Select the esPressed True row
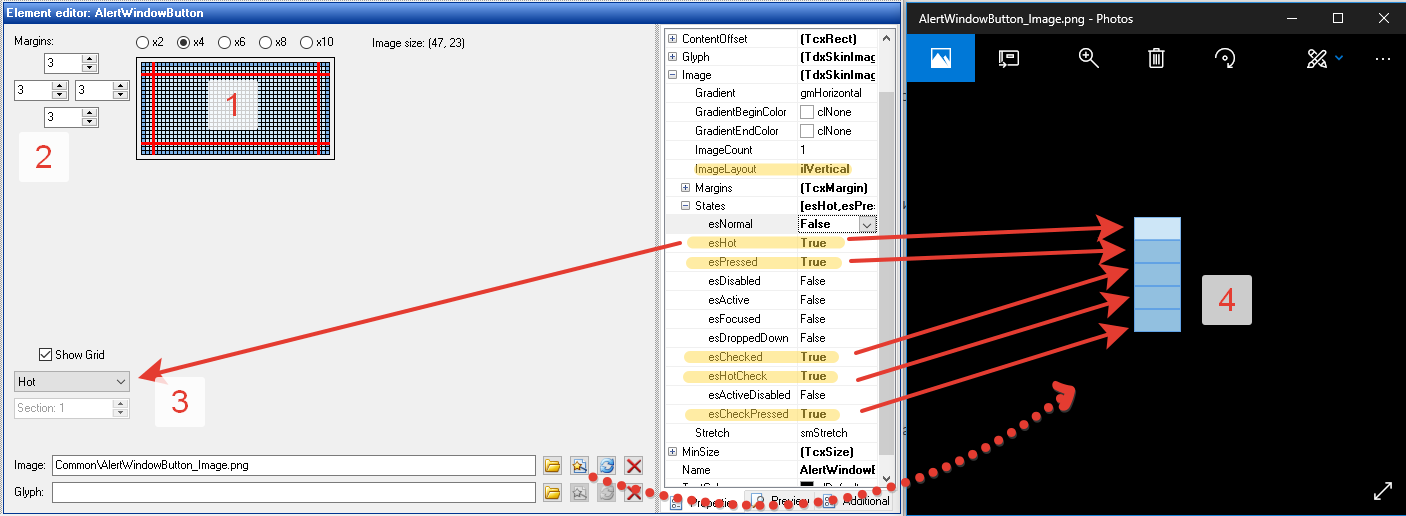This screenshot has height=516, width=1406. [x=769, y=262]
